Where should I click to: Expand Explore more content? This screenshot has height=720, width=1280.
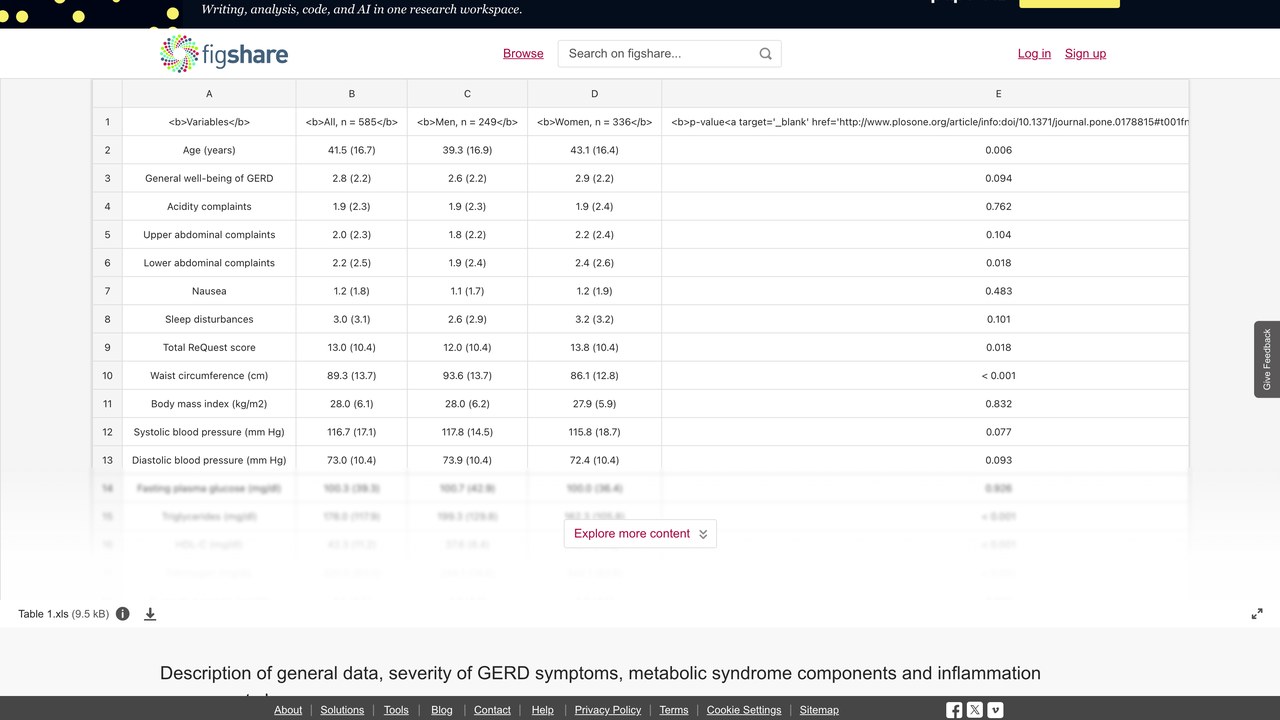tap(640, 534)
